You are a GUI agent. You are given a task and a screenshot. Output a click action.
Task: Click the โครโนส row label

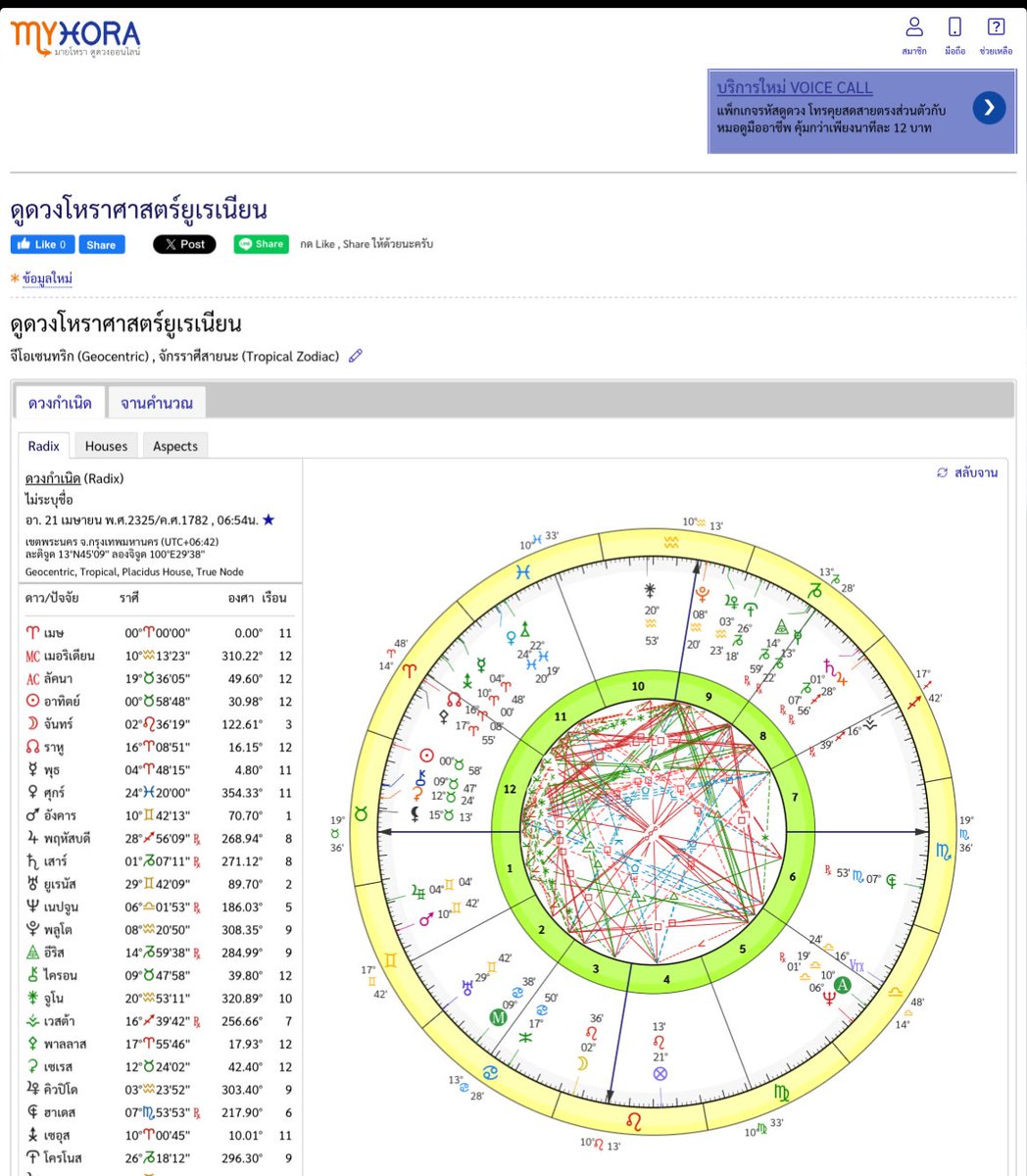tap(63, 1157)
